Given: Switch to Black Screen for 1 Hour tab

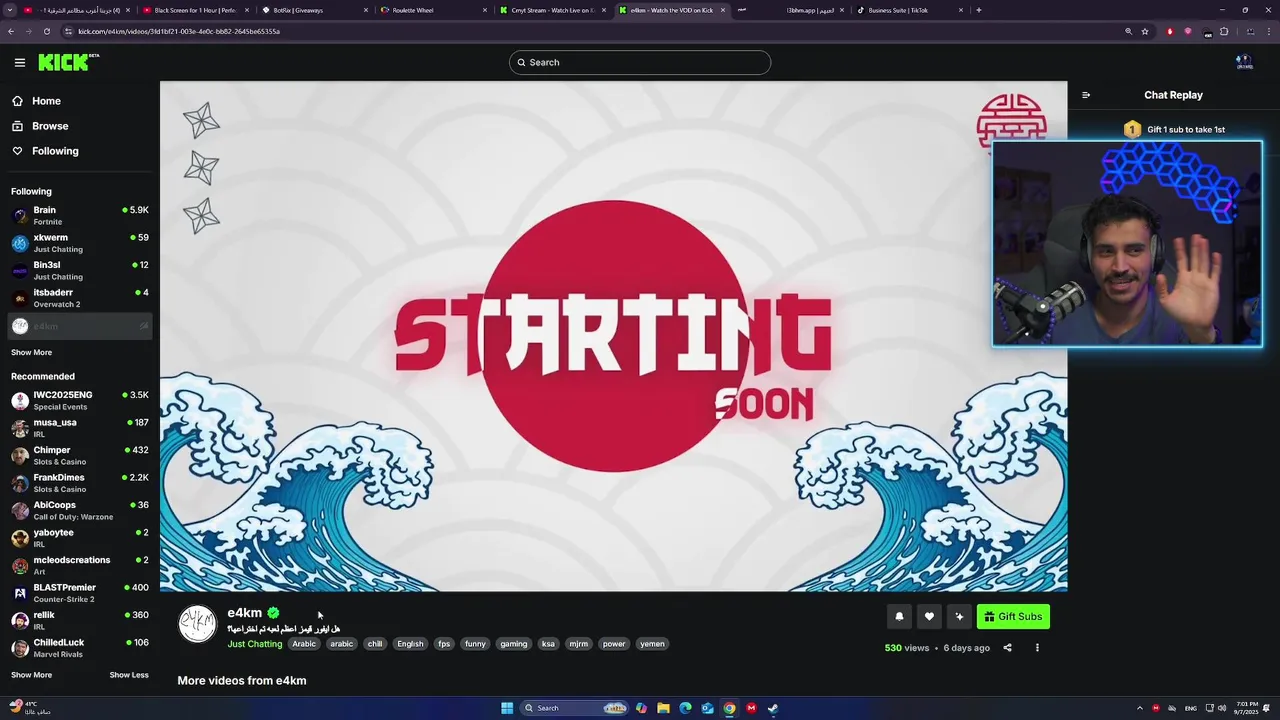Looking at the screenshot, I should 193,10.
